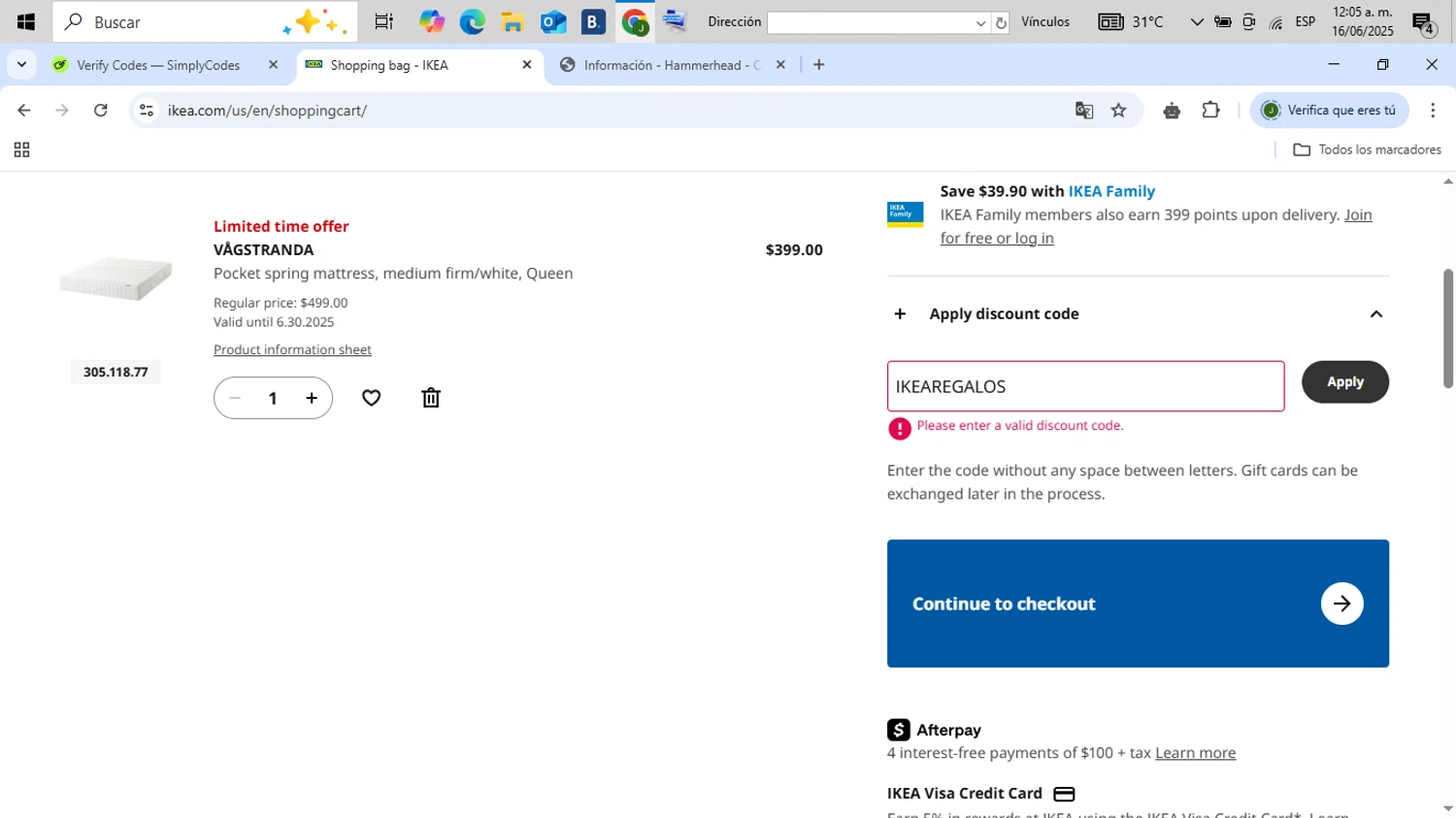Open Microsoft Edge from taskbar
The image size is (1456, 818).
point(473,21)
